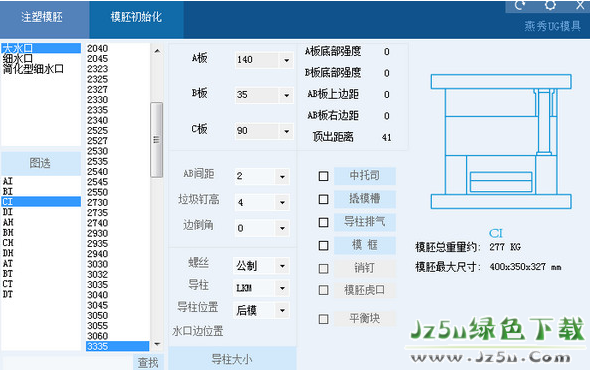This screenshot has height=370, width=591.
Task: Select BI in type list
Action: pyautogui.click(x=41, y=191)
